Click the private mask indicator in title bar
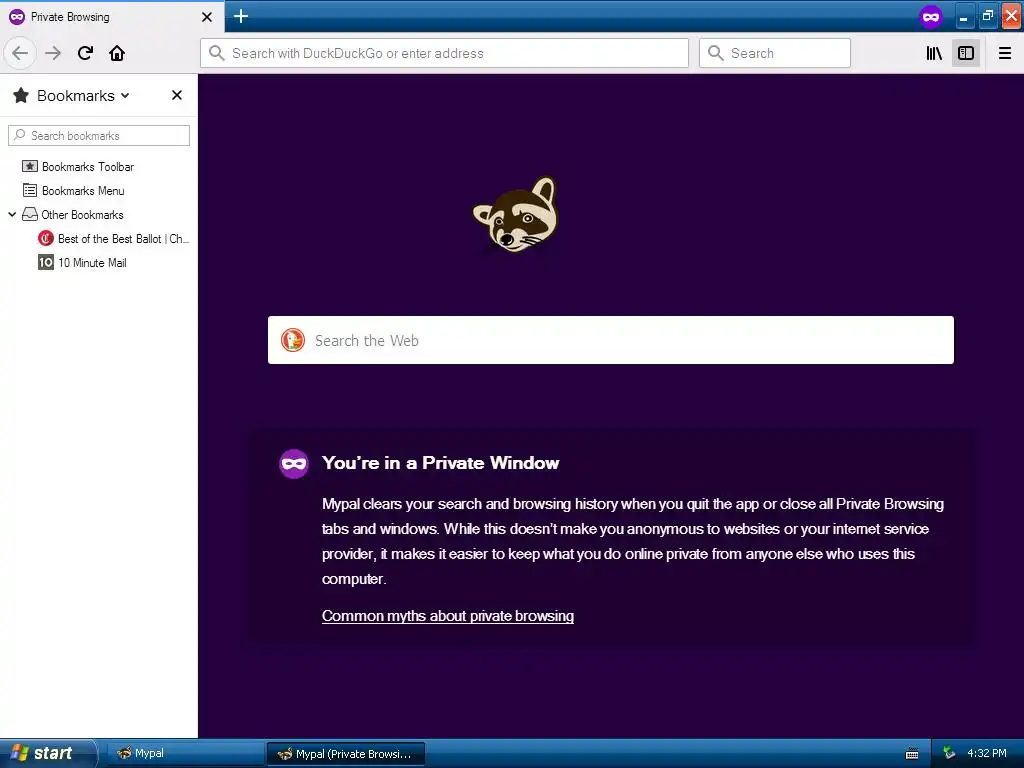 point(931,17)
